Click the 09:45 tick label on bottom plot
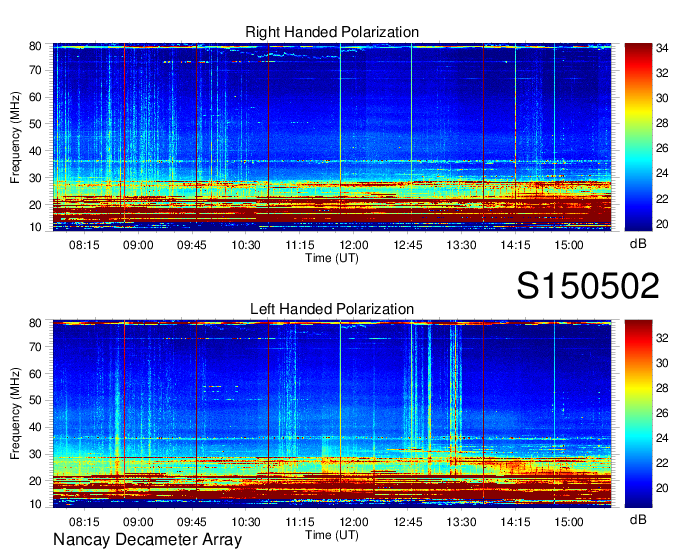680x552 pixels. (x=192, y=522)
